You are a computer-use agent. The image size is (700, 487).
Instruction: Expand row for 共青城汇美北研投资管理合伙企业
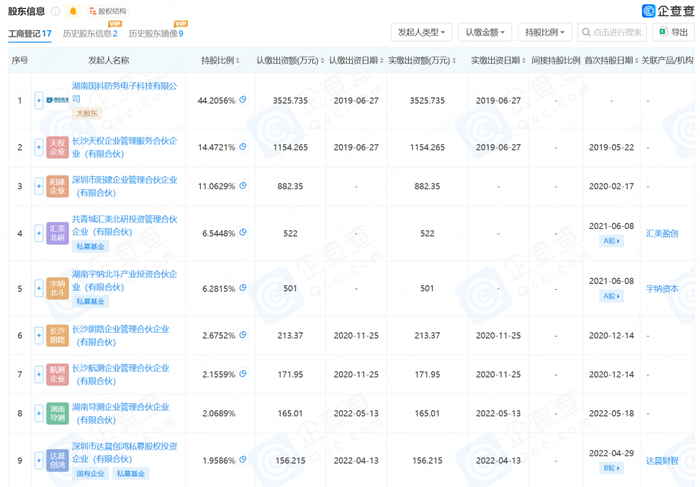click(x=39, y=233)
